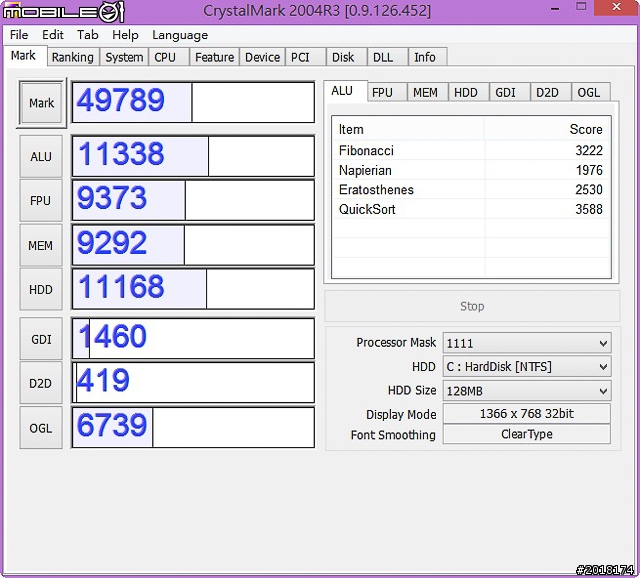Viewport: 640px width, 578px height.
Task: Run the HDD benchmark button
Action: tap(41, 289)
